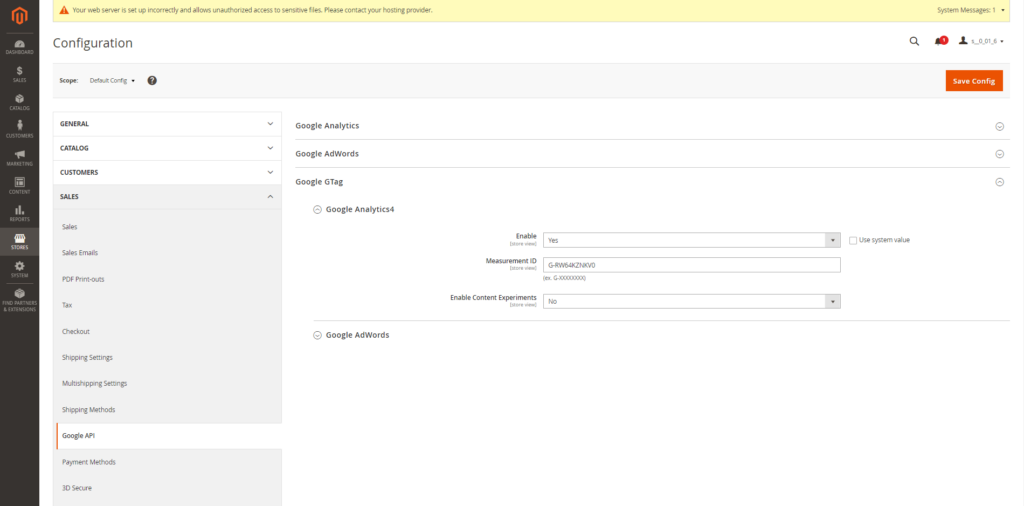Select the Multishipping Settings config tab

coord(168,383)
